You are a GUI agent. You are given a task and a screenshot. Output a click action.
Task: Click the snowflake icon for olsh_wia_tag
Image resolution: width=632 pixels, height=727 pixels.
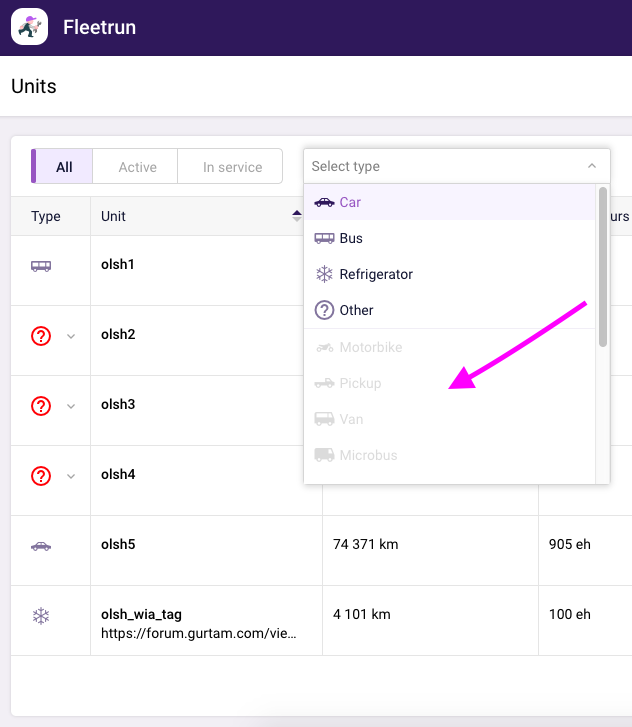click(x=41, y=616)
